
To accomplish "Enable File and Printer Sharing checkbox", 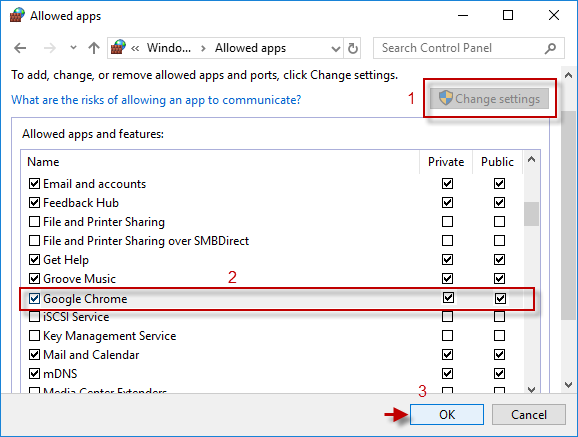I will (34, 222).
